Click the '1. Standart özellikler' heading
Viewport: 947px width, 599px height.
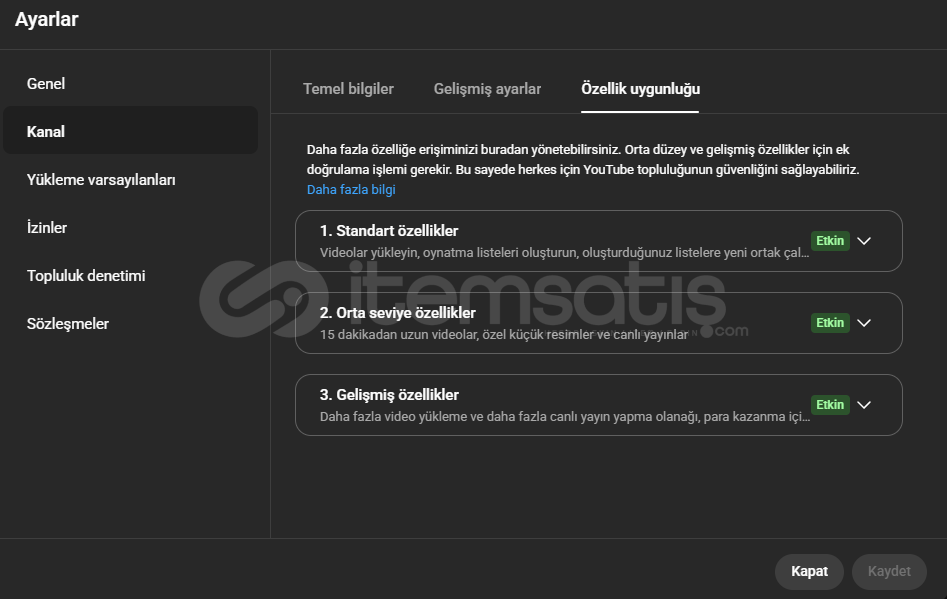[389, 231]
